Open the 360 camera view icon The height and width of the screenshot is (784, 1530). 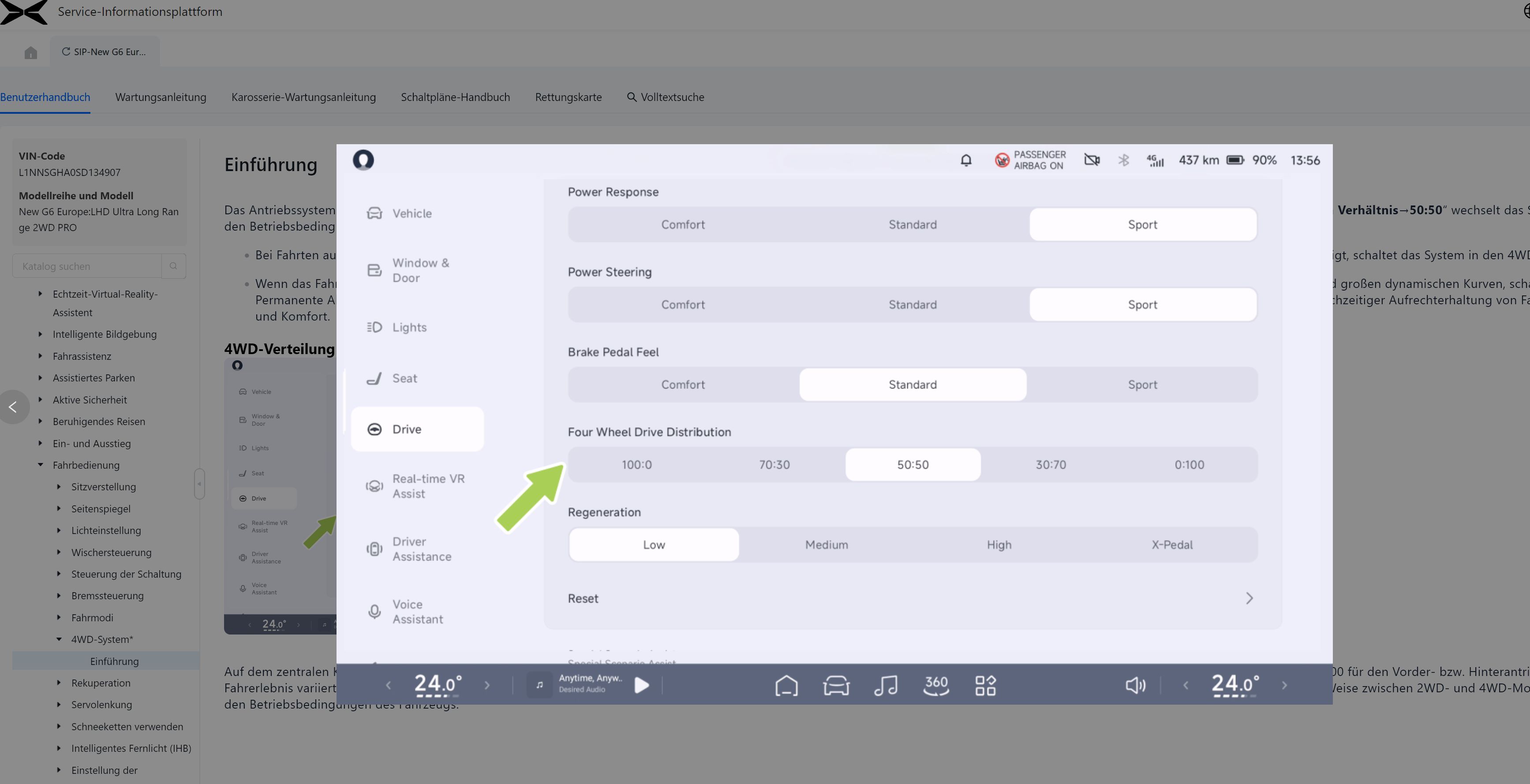pos(936,685)
